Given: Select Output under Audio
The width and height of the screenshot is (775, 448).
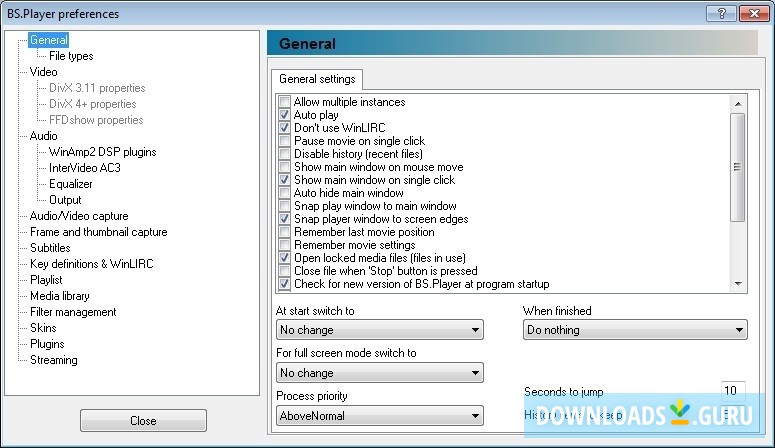Looking at the screenshot, I should click(x=65, y=200).
